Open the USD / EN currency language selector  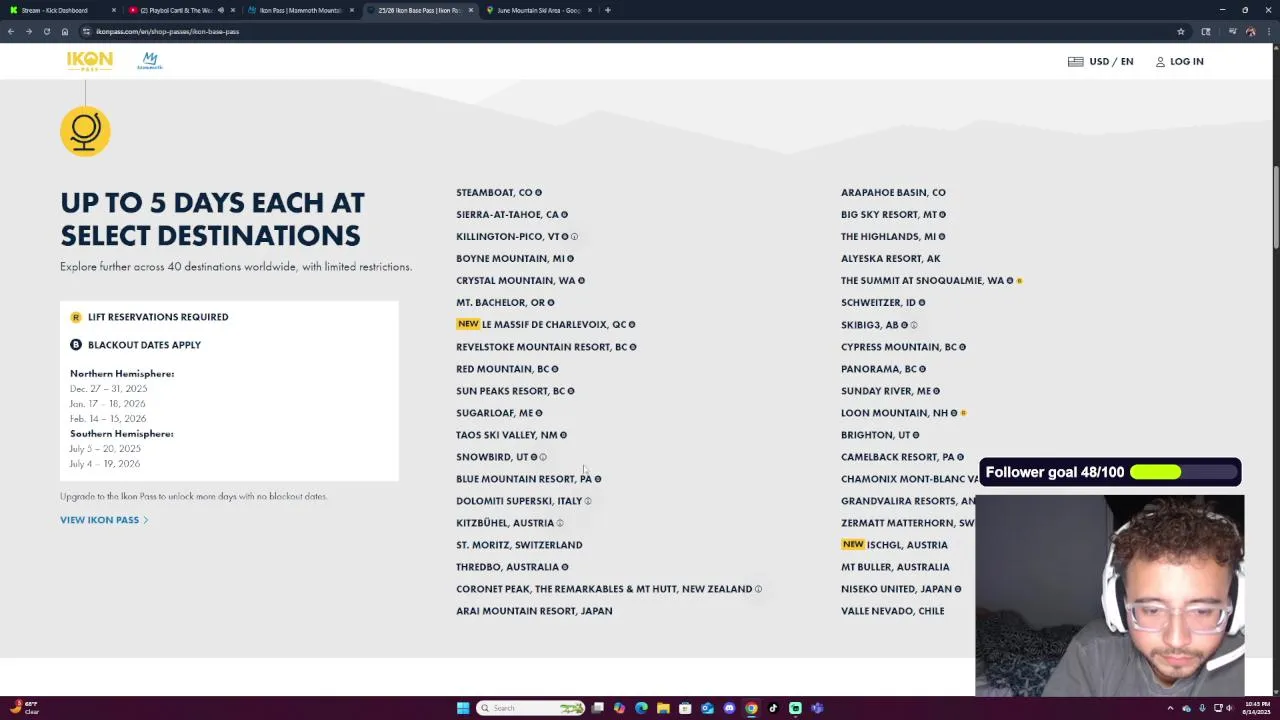1100,62
